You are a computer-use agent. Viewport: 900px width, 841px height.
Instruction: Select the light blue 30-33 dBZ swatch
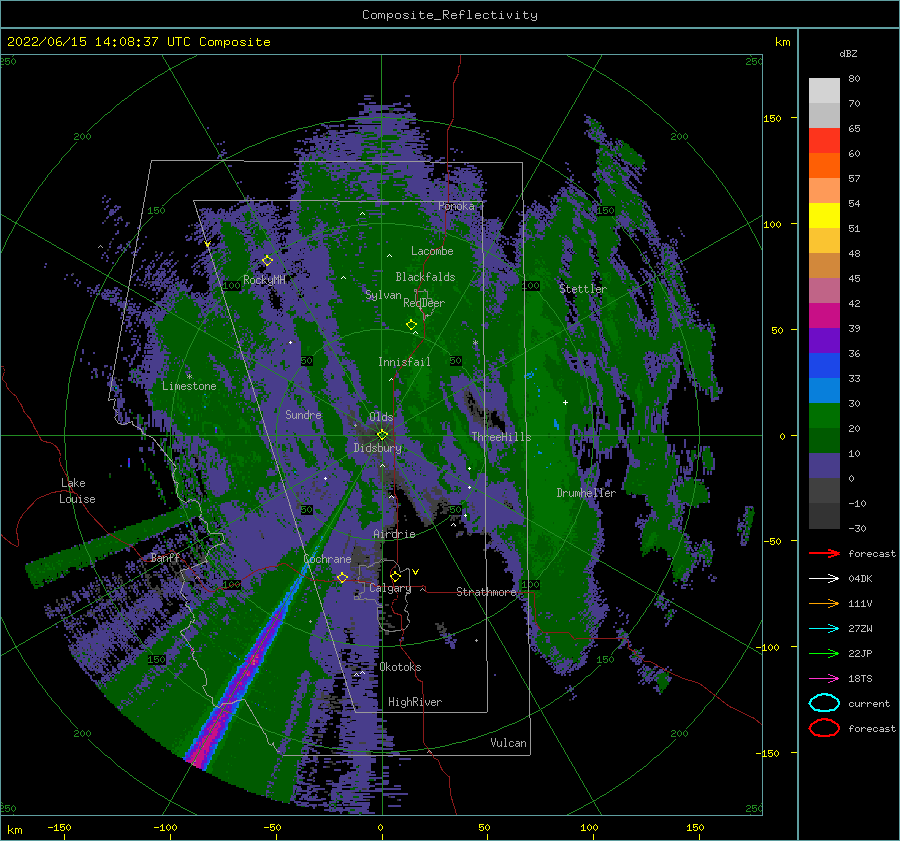tap(824, 390)
